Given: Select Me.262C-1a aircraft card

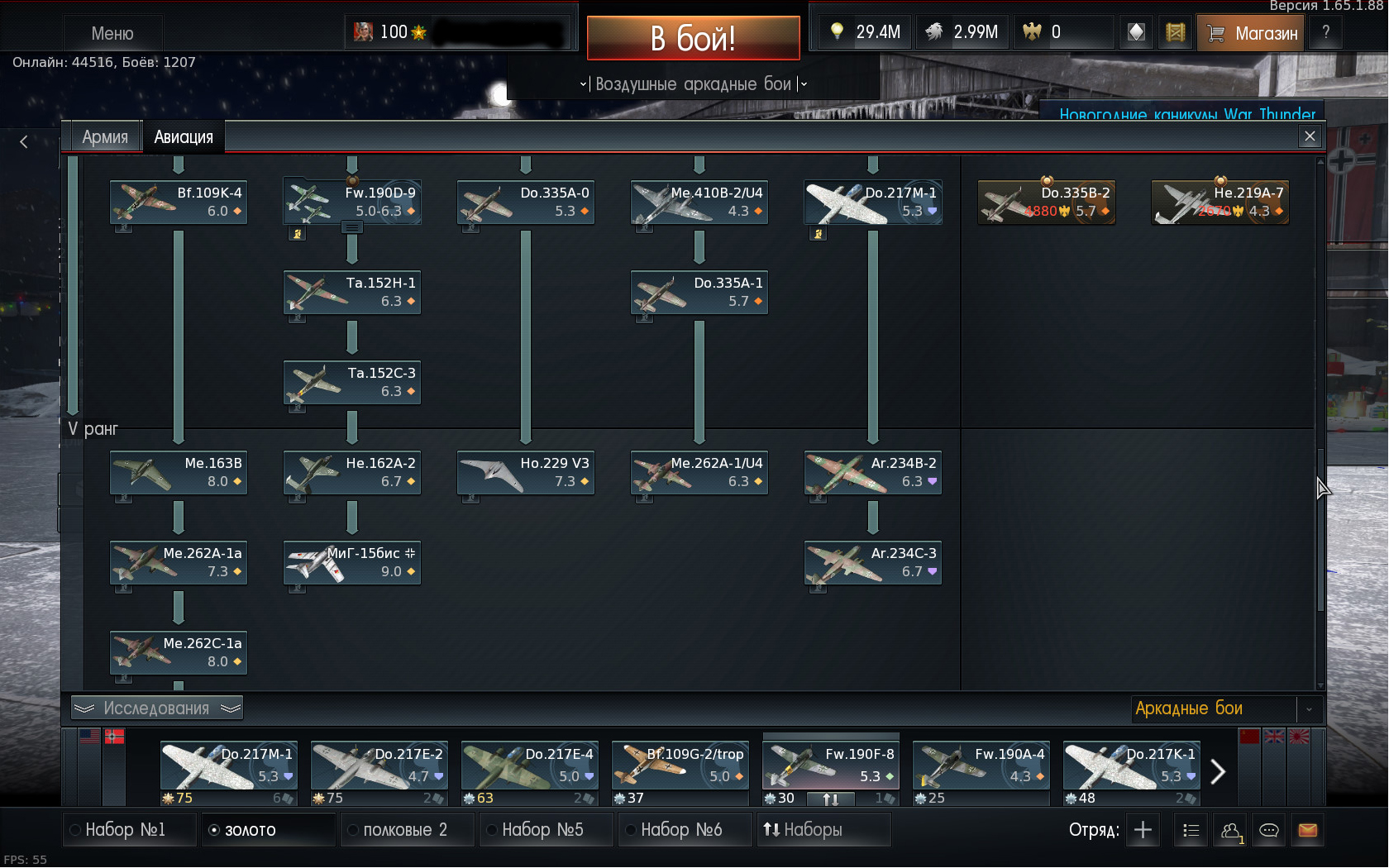Looking at the screenshot, I should click(179, 653).
